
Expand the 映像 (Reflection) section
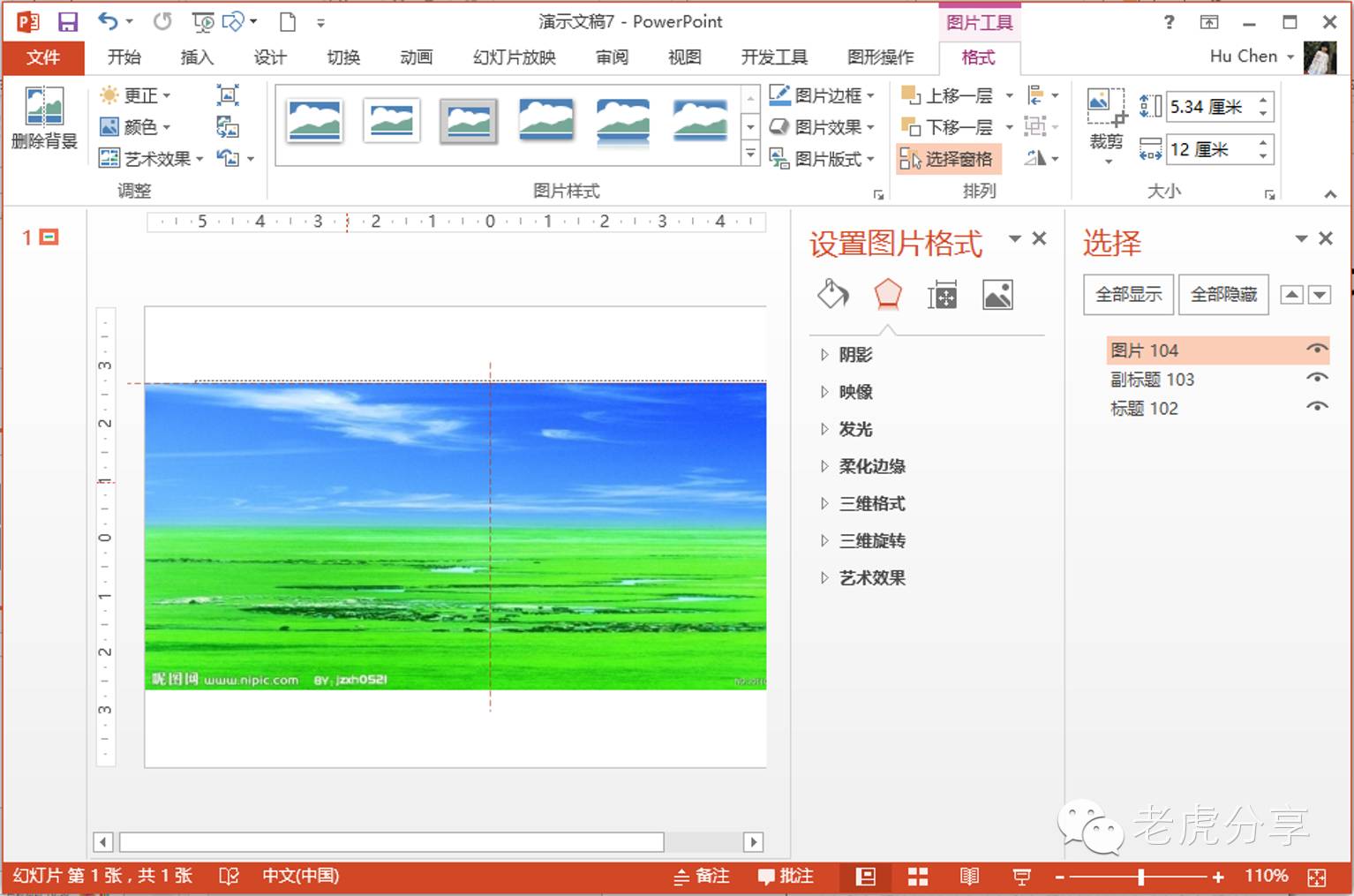[824, 392]
